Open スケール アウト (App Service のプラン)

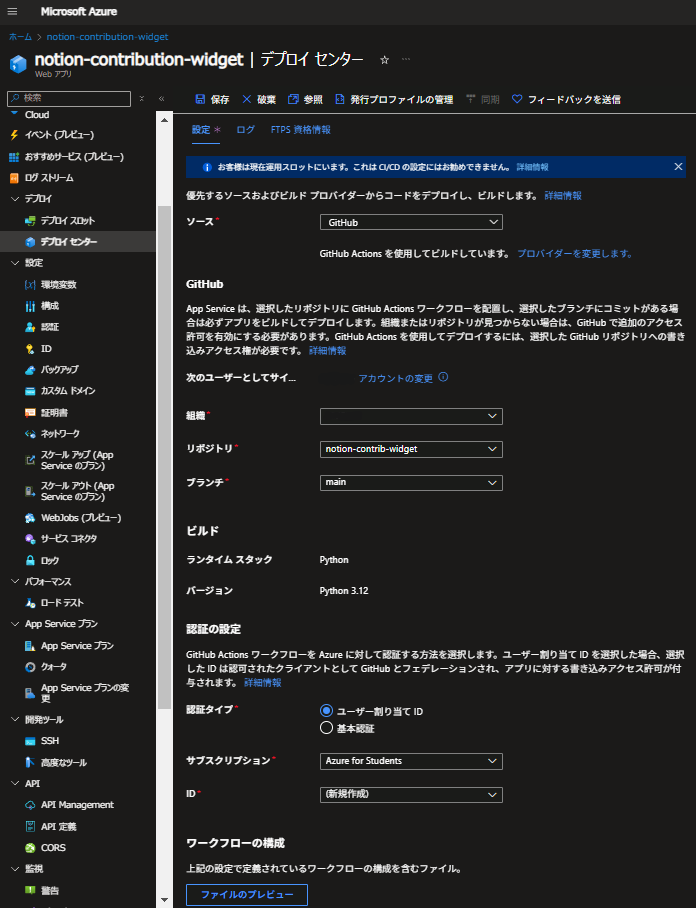[78, 491]
